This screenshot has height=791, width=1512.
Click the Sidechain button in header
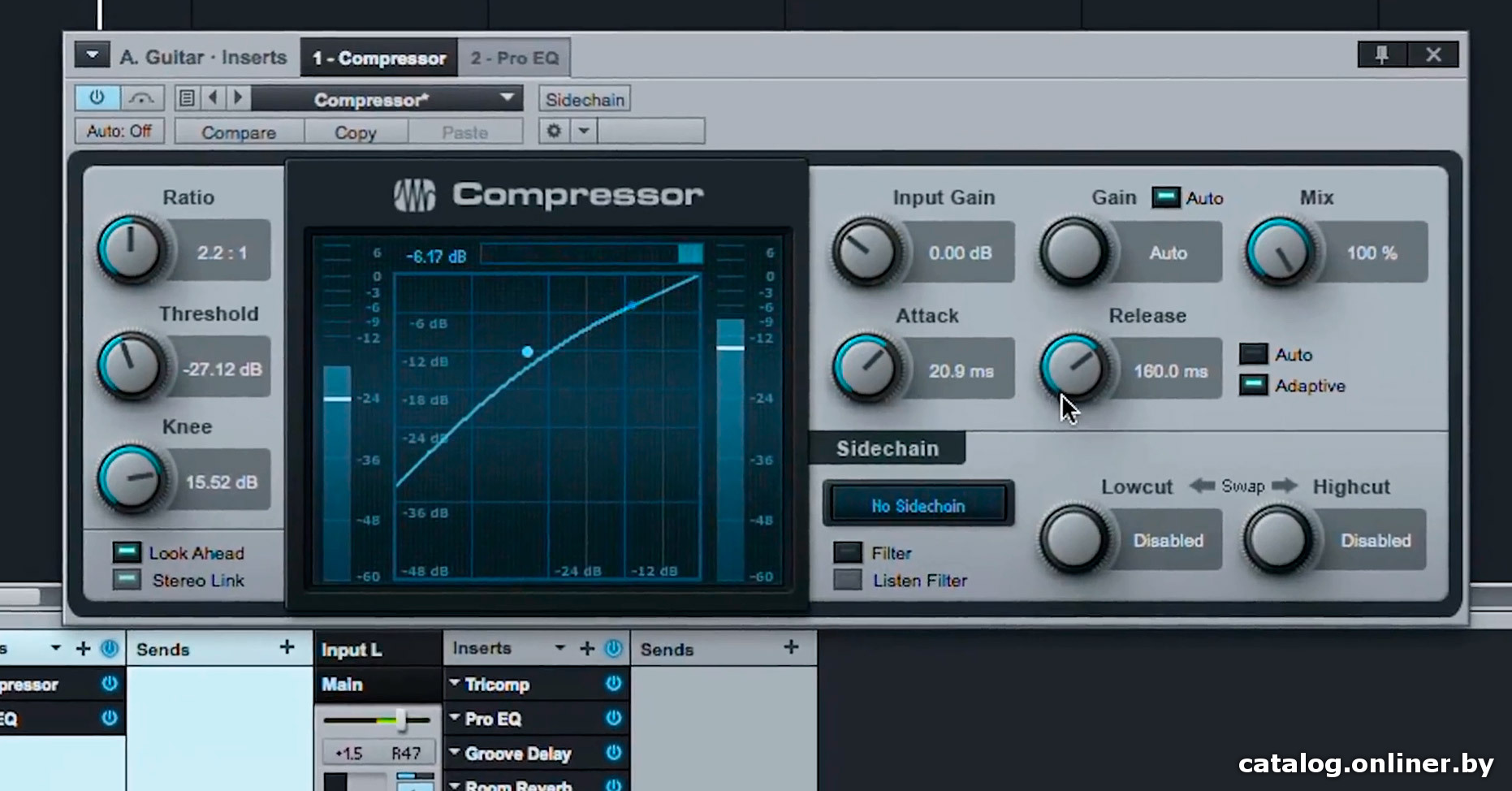[x=585, y=100]
